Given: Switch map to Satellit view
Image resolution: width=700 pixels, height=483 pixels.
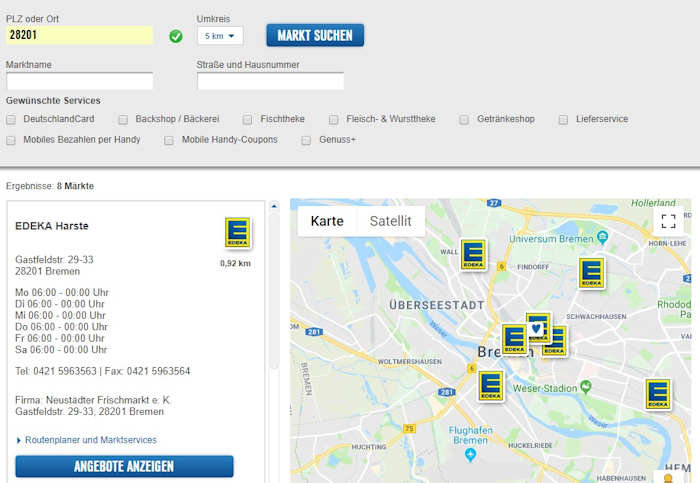Looking at the screenshot, I should (391, 221).
